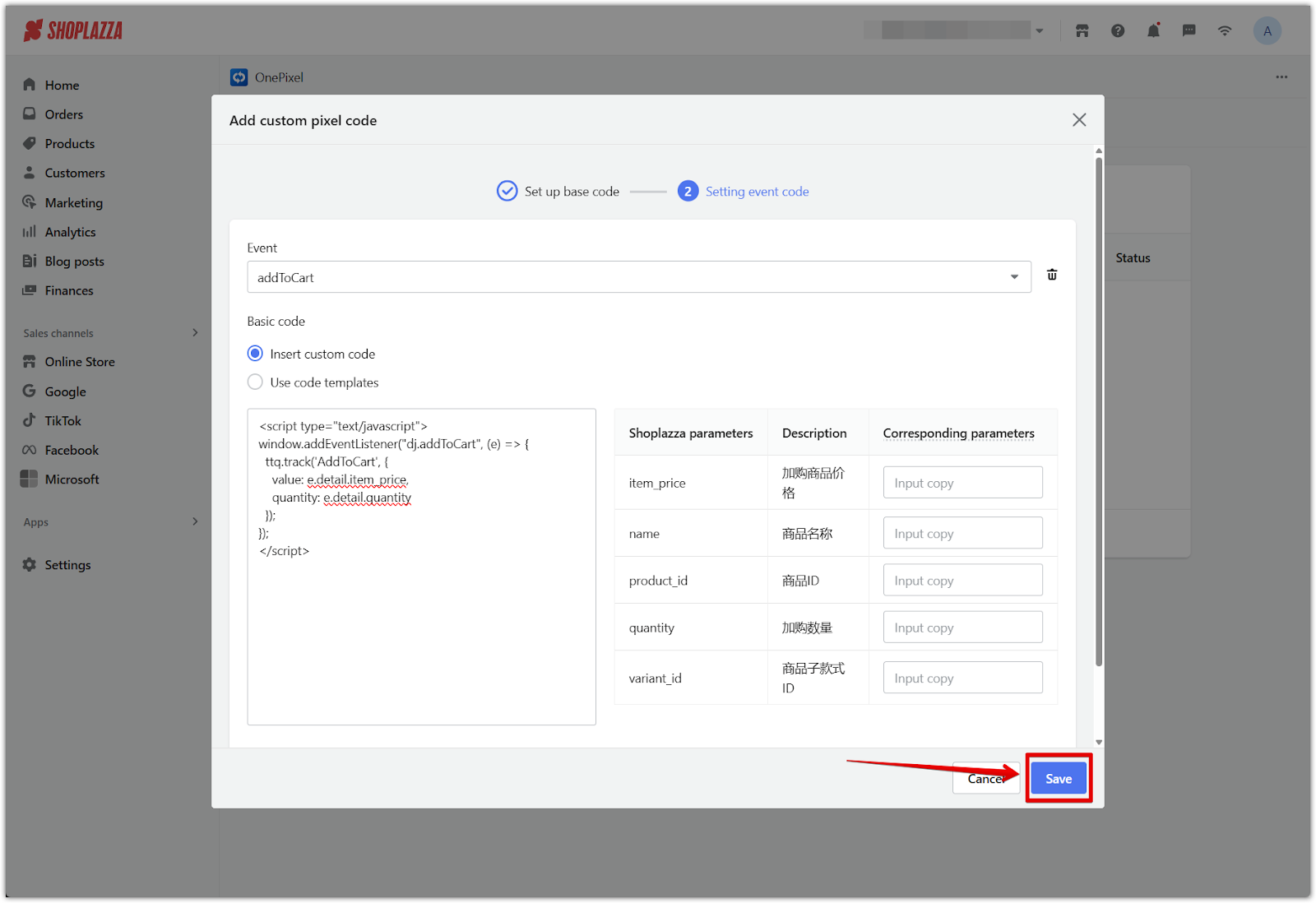Click the Corresponding parameters column header
This screenshot has width=1316, height=903.
click(x=959, y=433)
